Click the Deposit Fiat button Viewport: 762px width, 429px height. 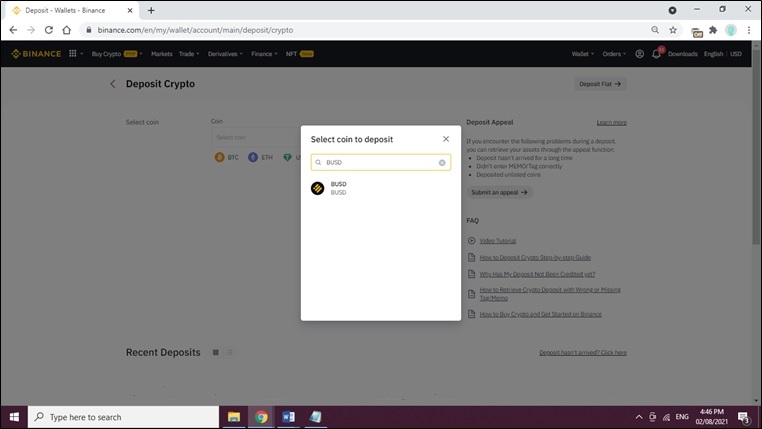click(600, 84)
